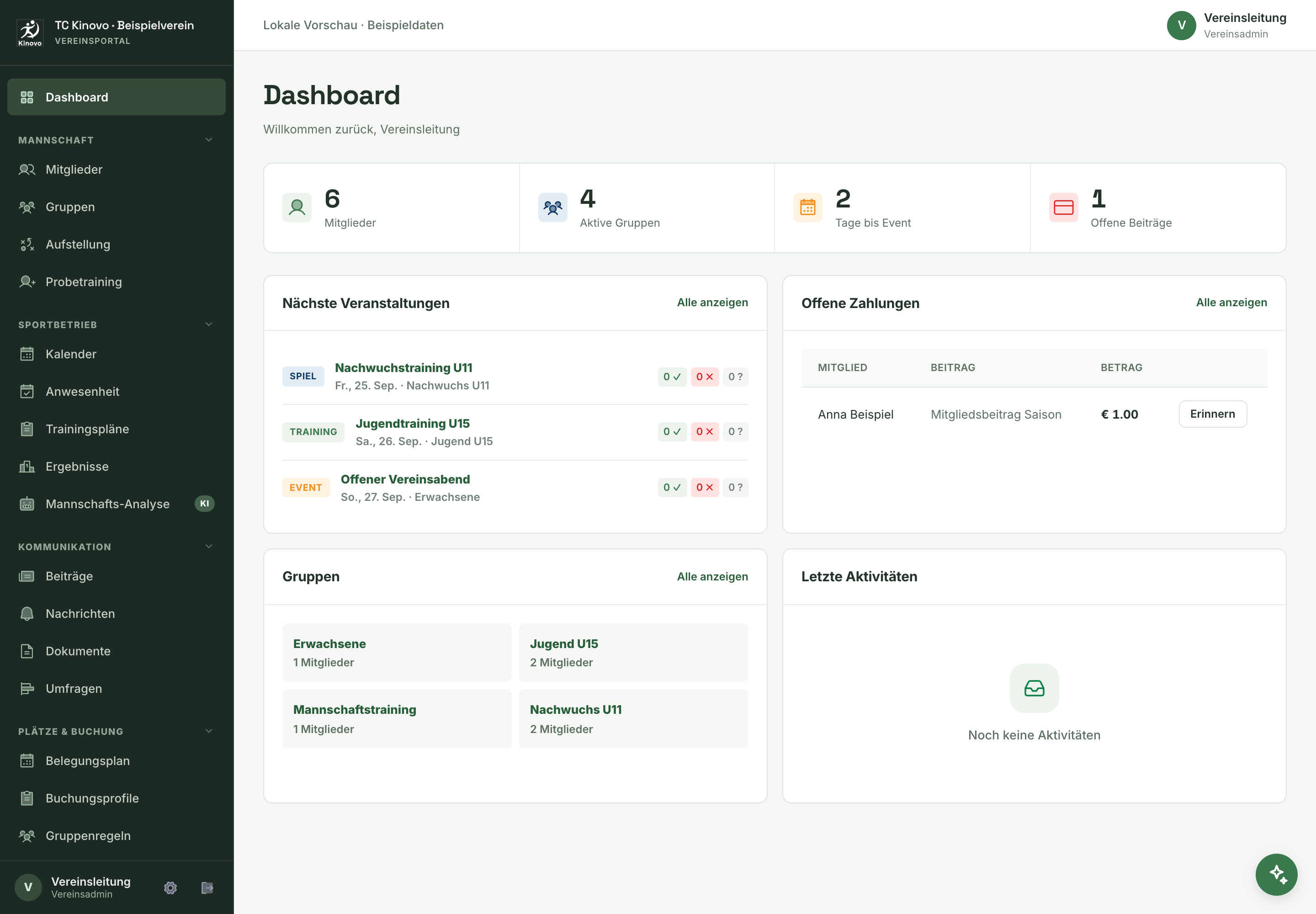Open the AI assistant sparkle button
Image resolution: width=1316 pixels, height=914 pixels.
(1276, 874)
